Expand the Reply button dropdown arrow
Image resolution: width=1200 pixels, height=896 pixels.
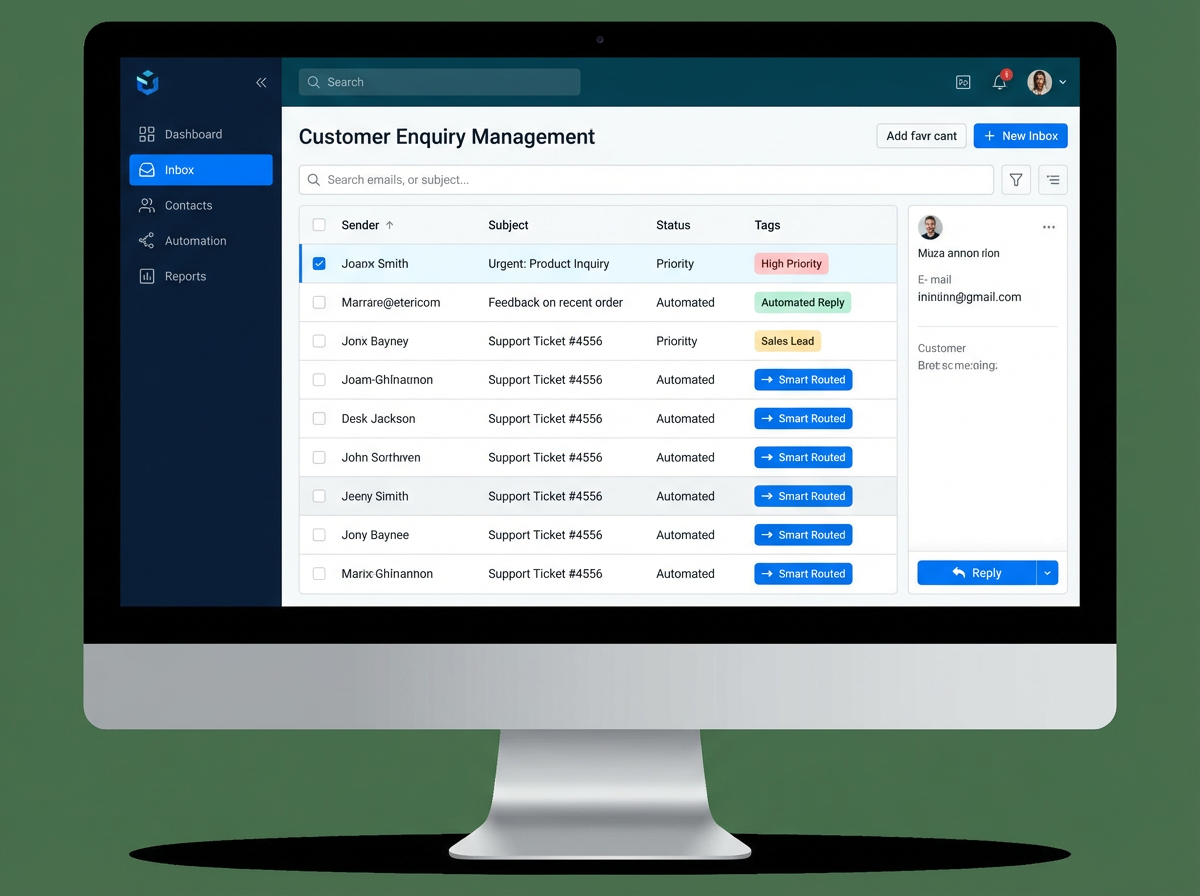tap(1047, 573)
